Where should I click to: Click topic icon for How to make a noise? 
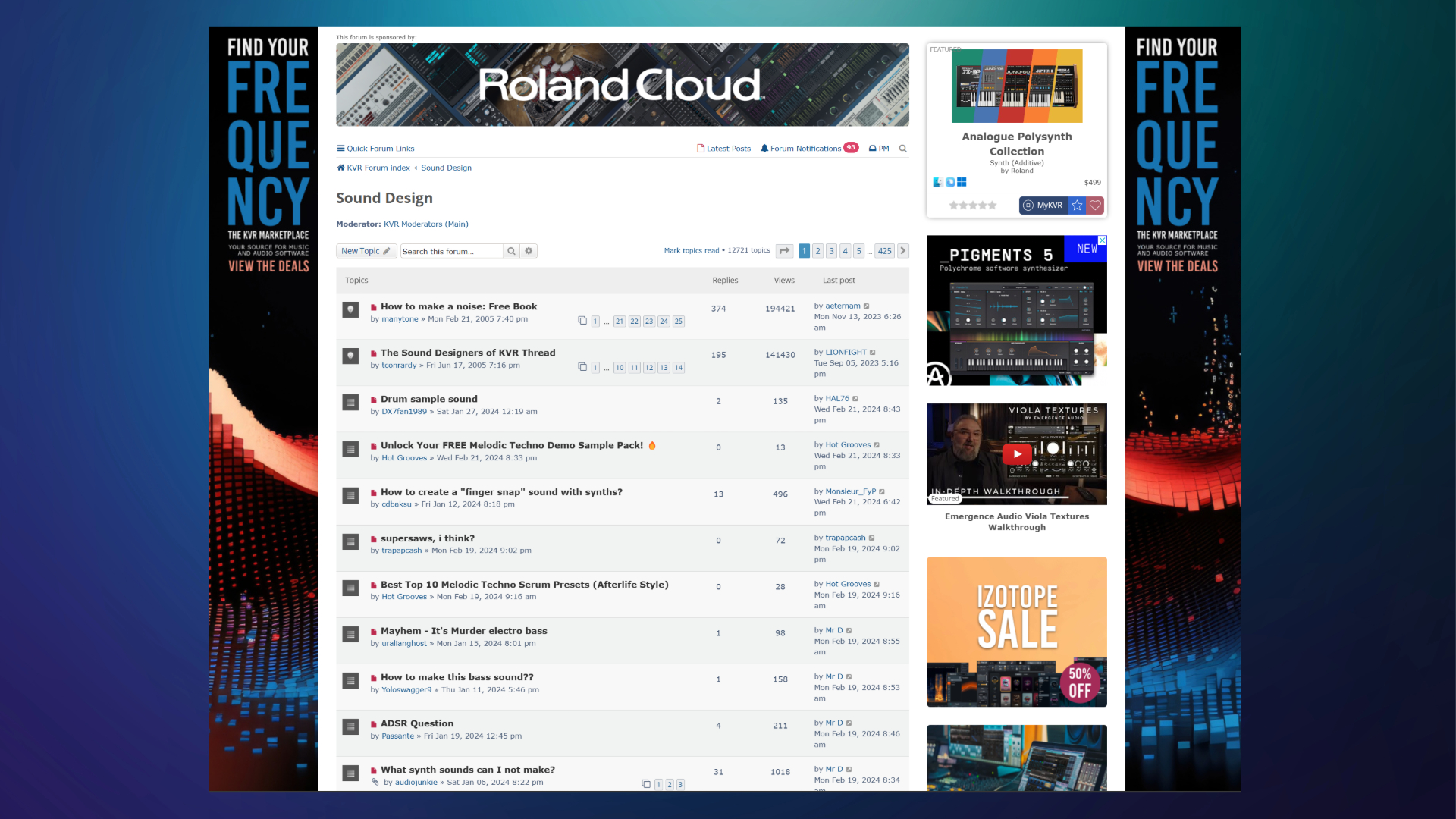350,310
